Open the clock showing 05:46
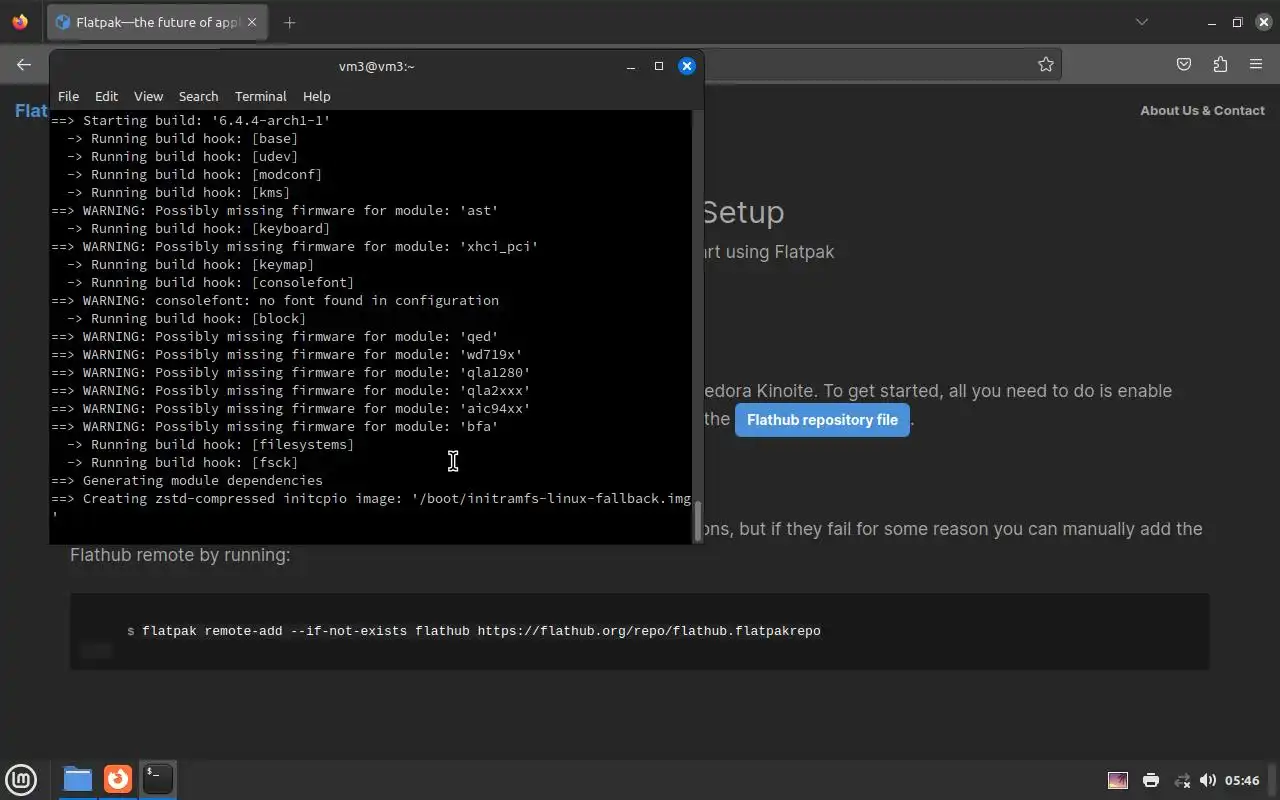The width and height of the screenshot is (1280, 800). [x=1242, y=780]
